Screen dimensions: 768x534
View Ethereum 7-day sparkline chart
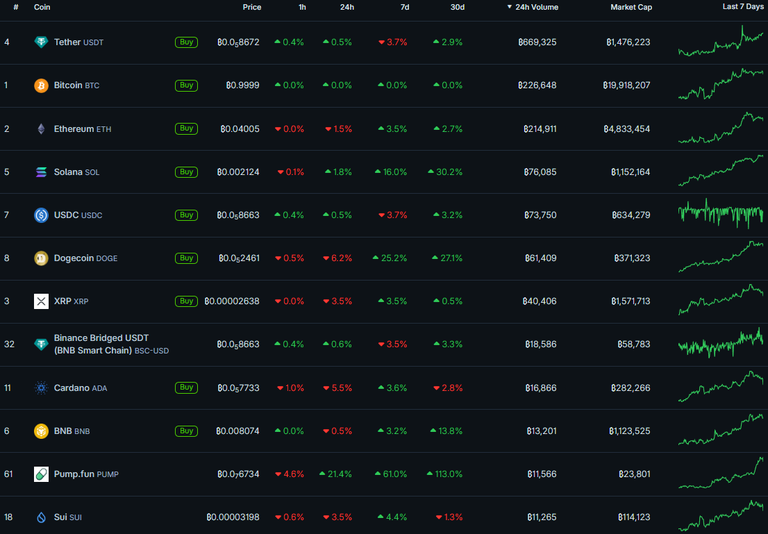pos(720,128)
